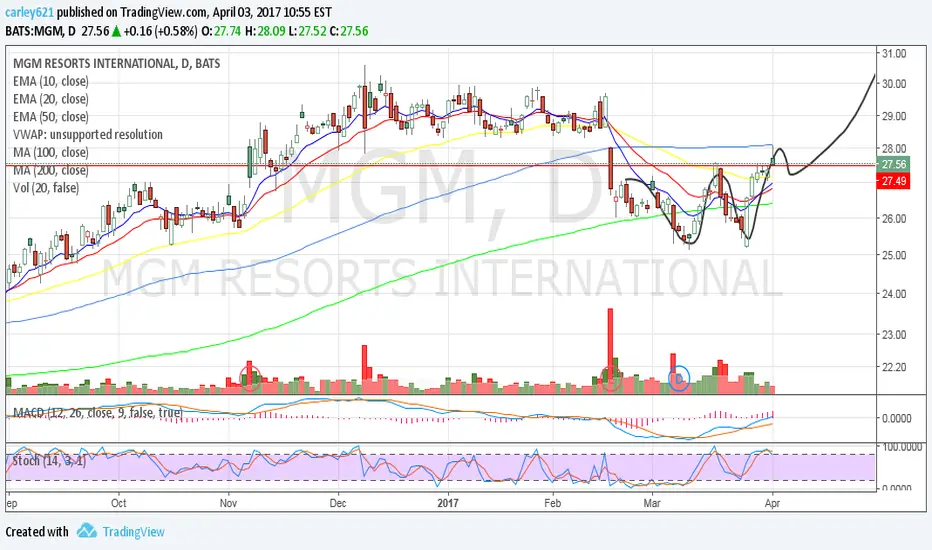932x550 pixels.
Task: Click the 30.00 price axis label
Action: 894,84
